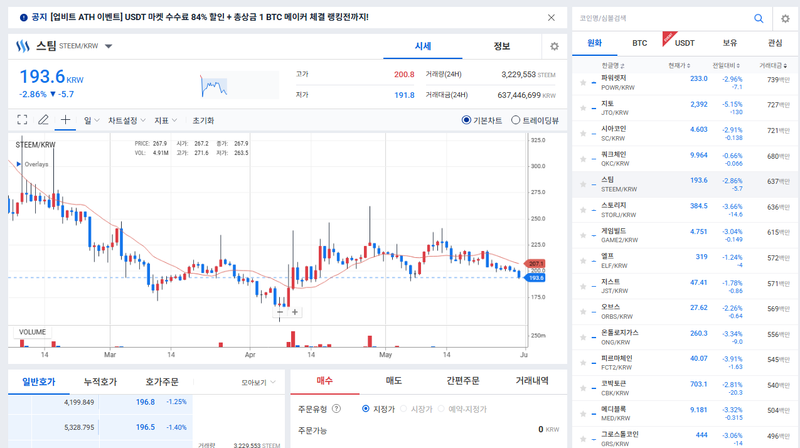Viewport: 800px width, 448px height.
Task: Star 오브스 as favorite
Action: point(583,312)
